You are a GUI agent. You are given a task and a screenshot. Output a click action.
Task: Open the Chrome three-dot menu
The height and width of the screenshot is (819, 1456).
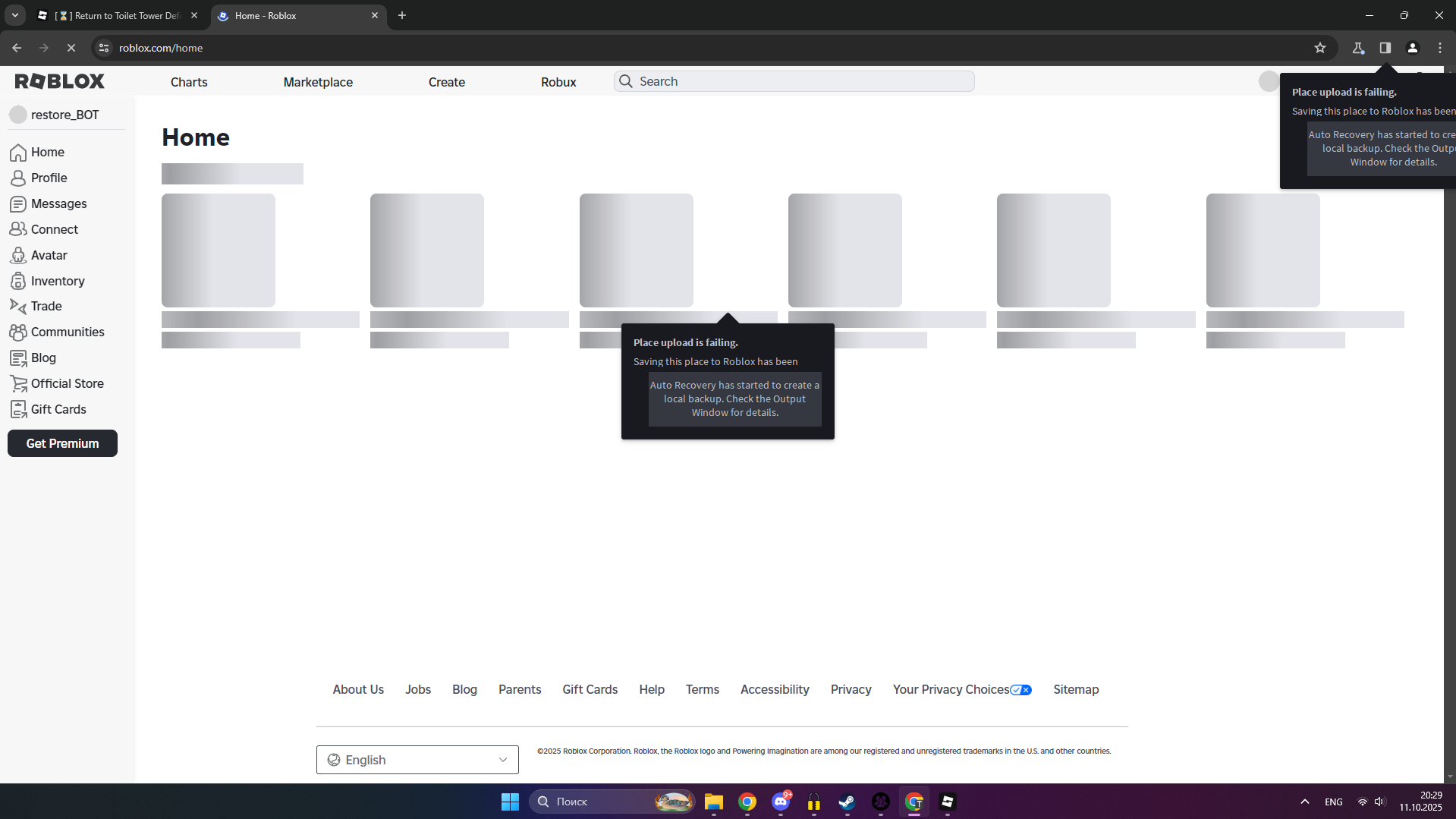(x=1440, y=48)
